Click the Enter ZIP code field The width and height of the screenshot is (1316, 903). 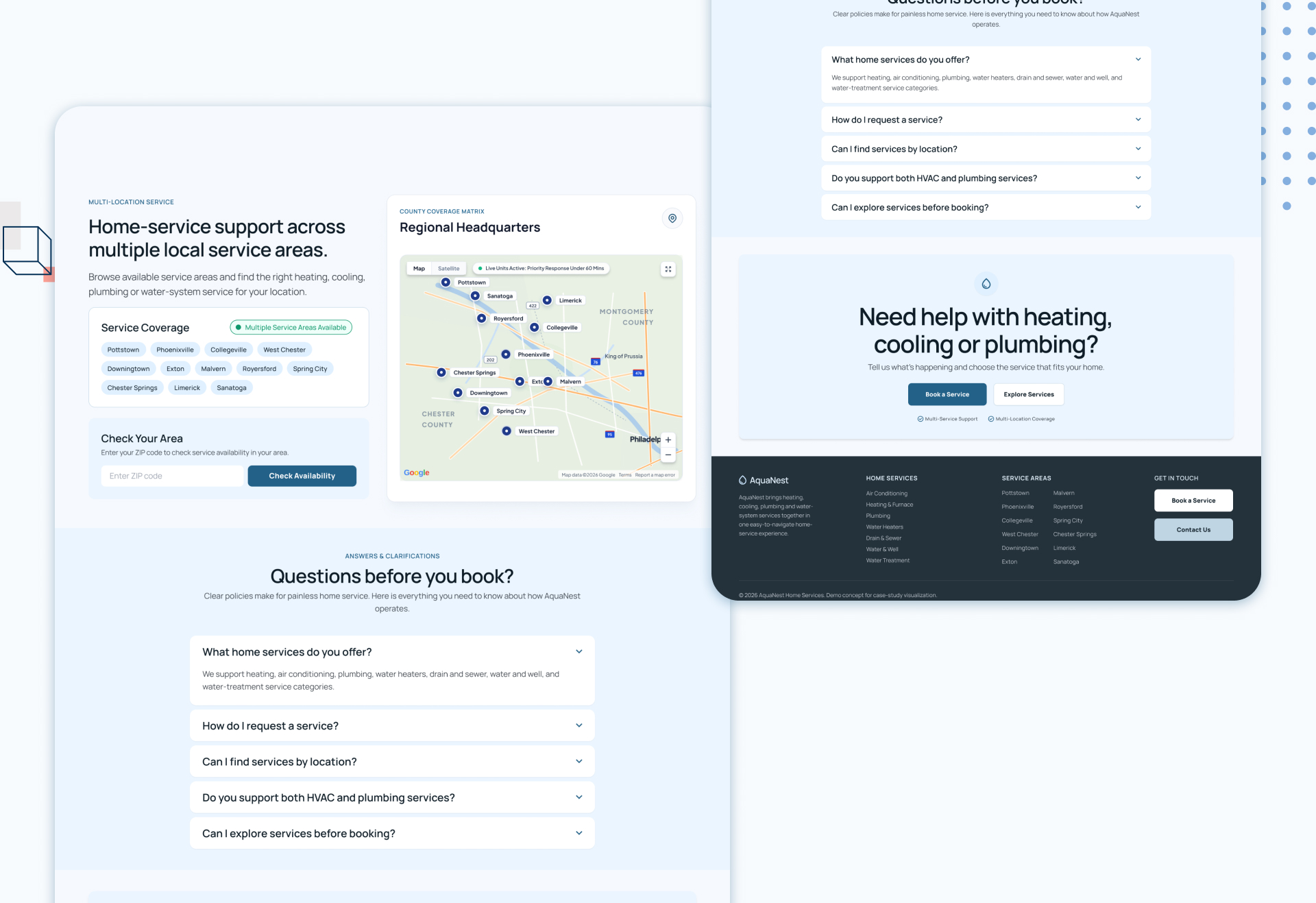click(172, 476)
